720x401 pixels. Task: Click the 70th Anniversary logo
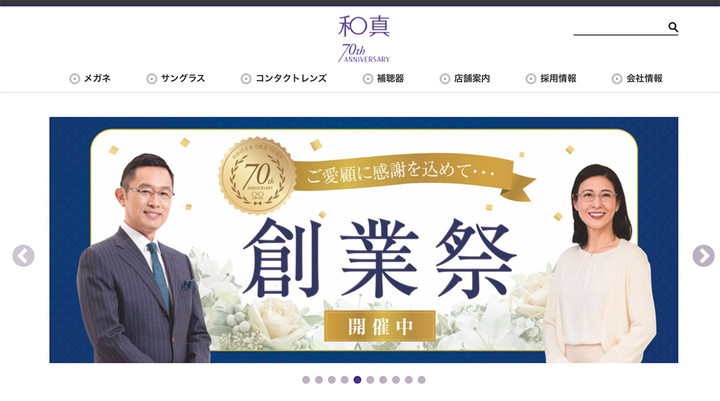coord(364,53)
